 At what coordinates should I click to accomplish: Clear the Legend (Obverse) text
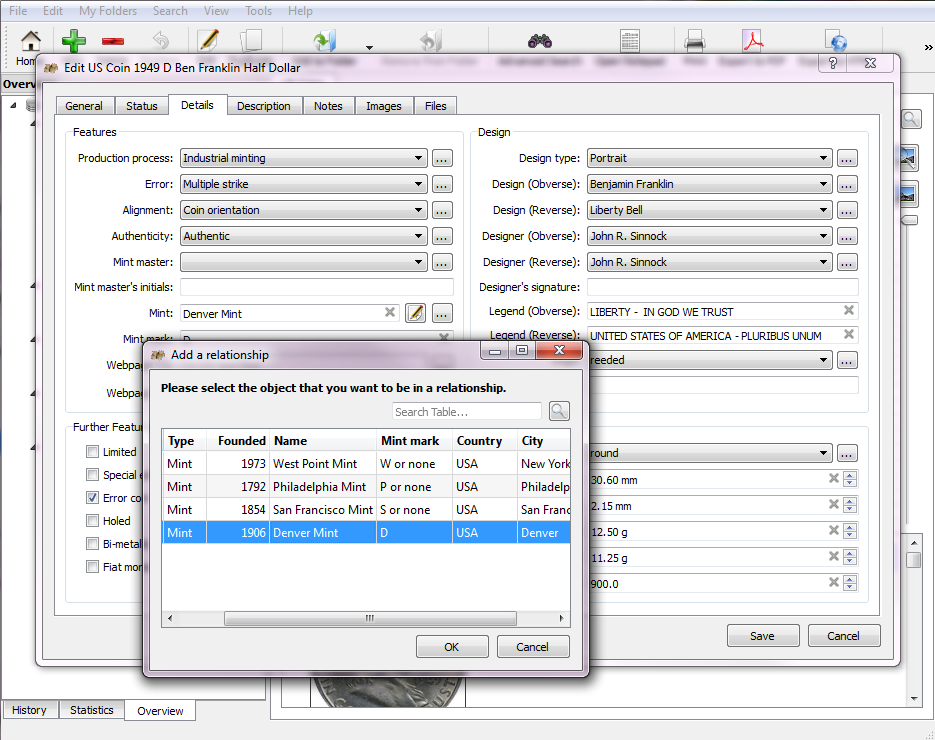click(x=849, y=310)
